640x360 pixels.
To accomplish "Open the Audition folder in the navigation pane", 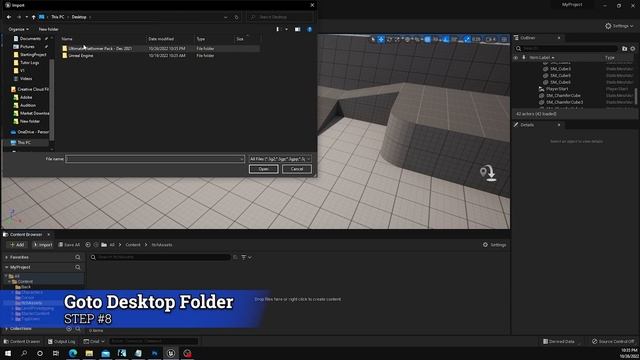I will coord(28,105).
